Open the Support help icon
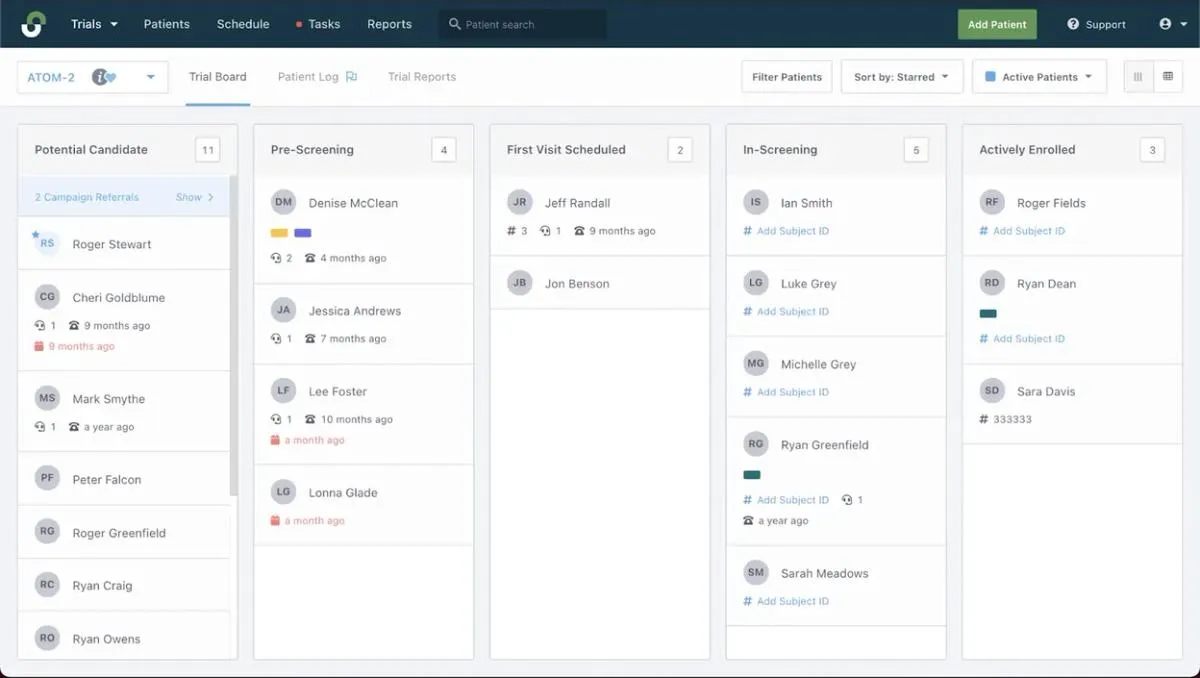This screenshot has width=1200, height=678. pyautogui.click(x=1073, y=23)
